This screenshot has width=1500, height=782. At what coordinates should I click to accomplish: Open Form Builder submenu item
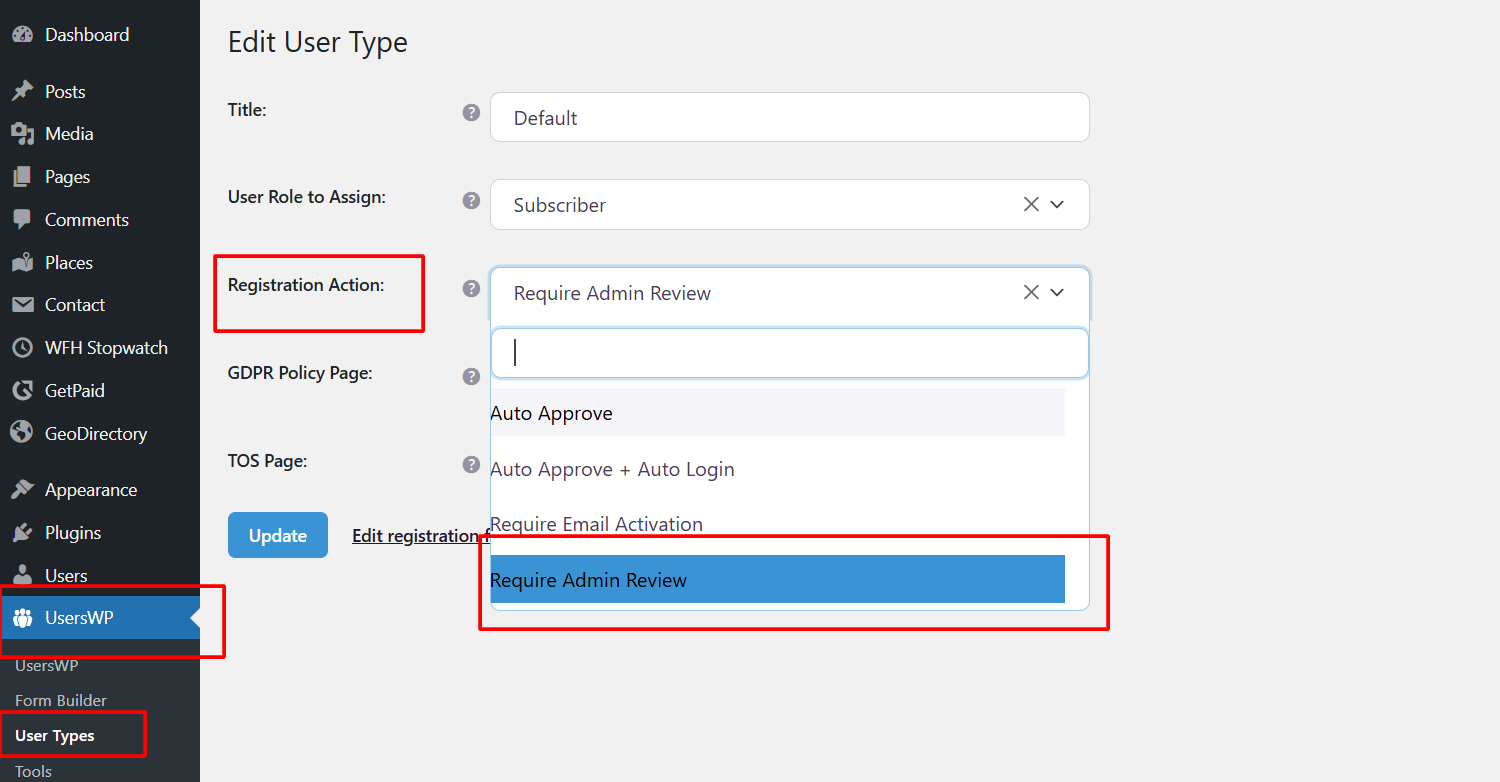tap(61, 700)
